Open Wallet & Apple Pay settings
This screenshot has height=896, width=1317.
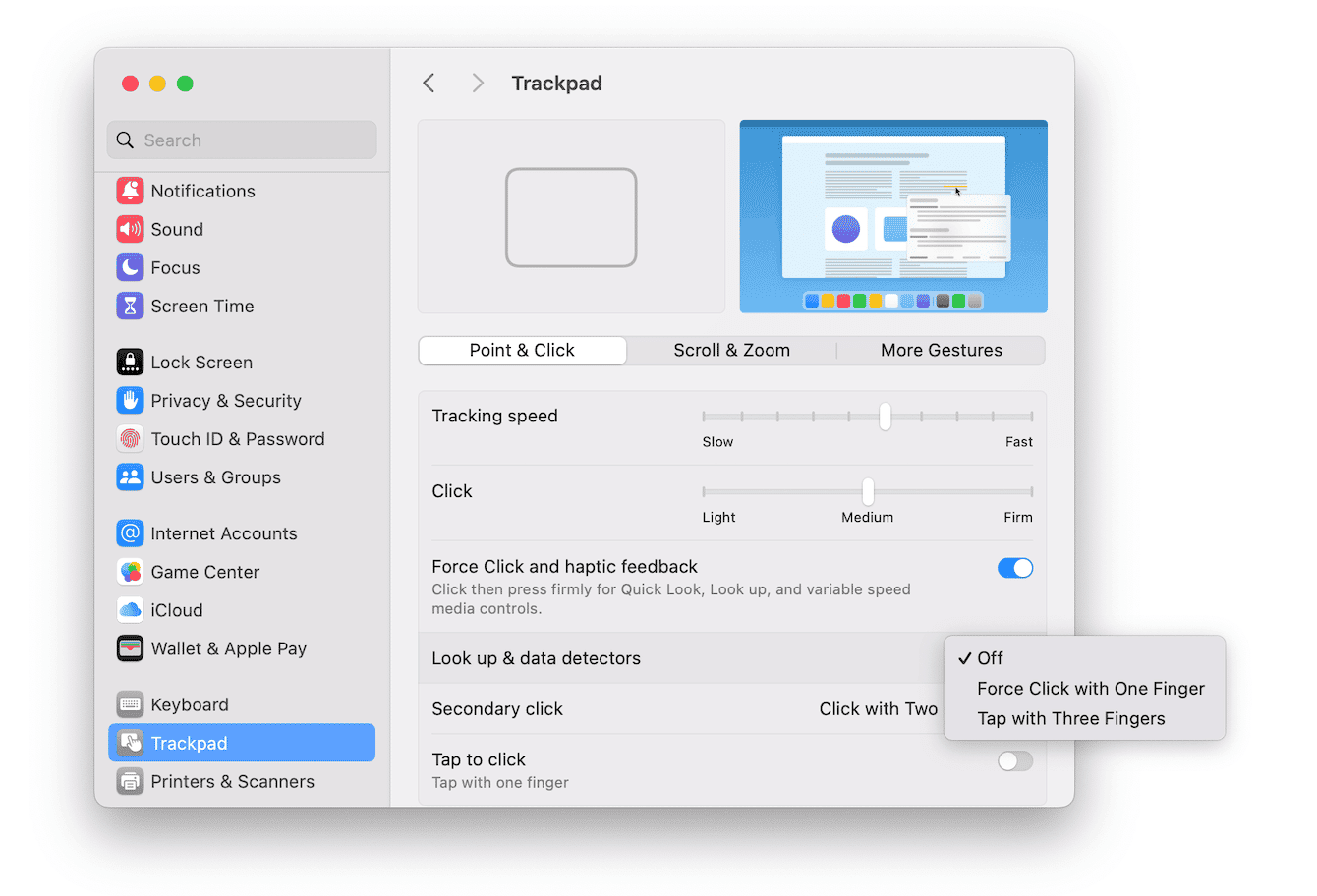point(131,648)
